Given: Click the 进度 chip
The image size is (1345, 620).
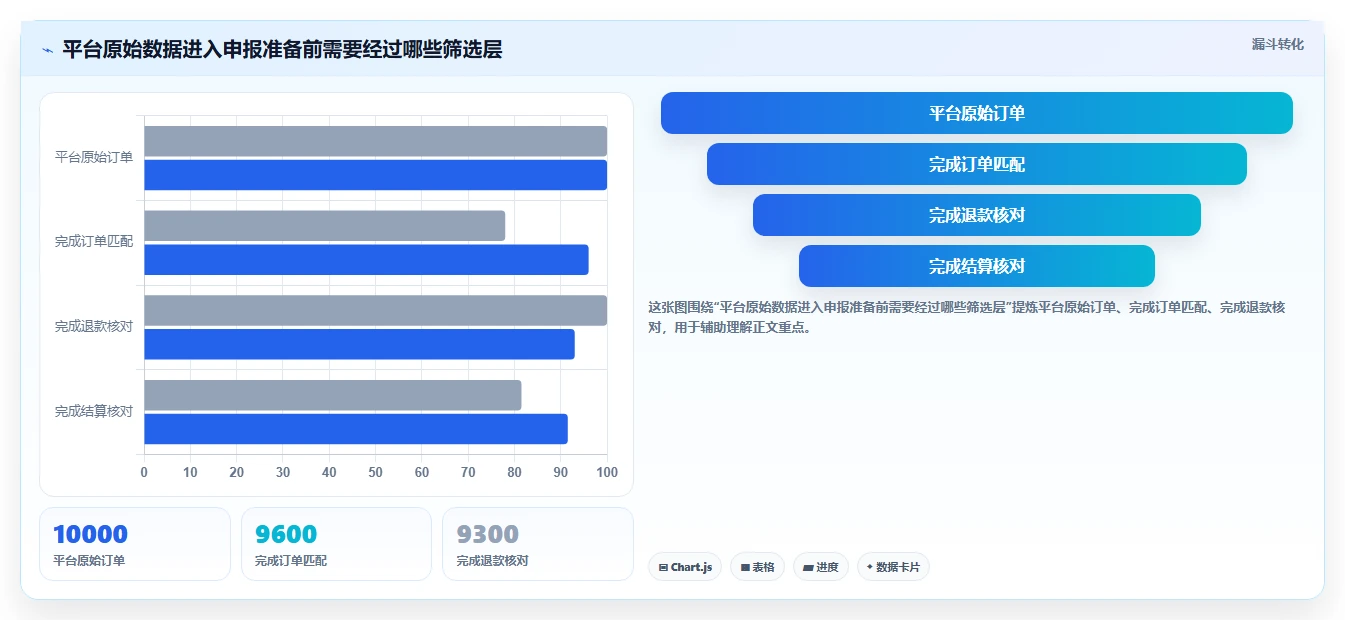Looking at the screenshot, I should pos(821,567).
